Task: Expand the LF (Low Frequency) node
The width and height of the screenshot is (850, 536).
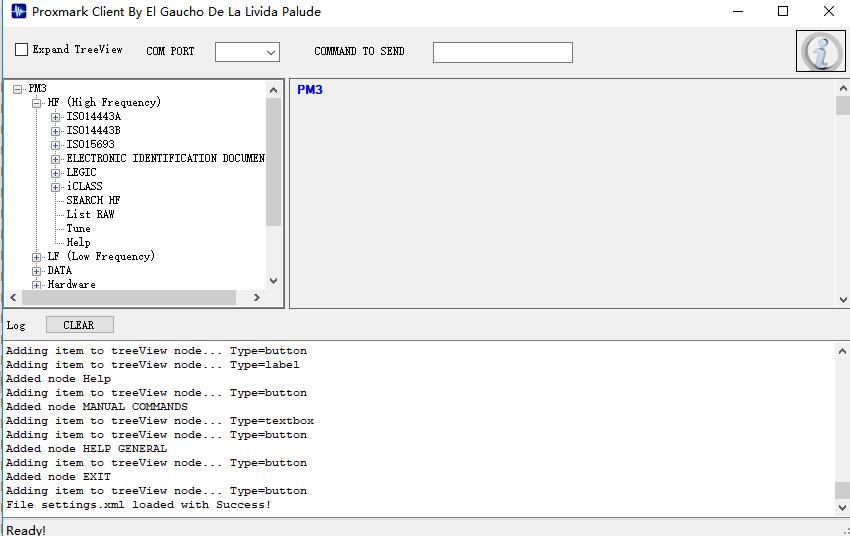Action: pos(37,257)
